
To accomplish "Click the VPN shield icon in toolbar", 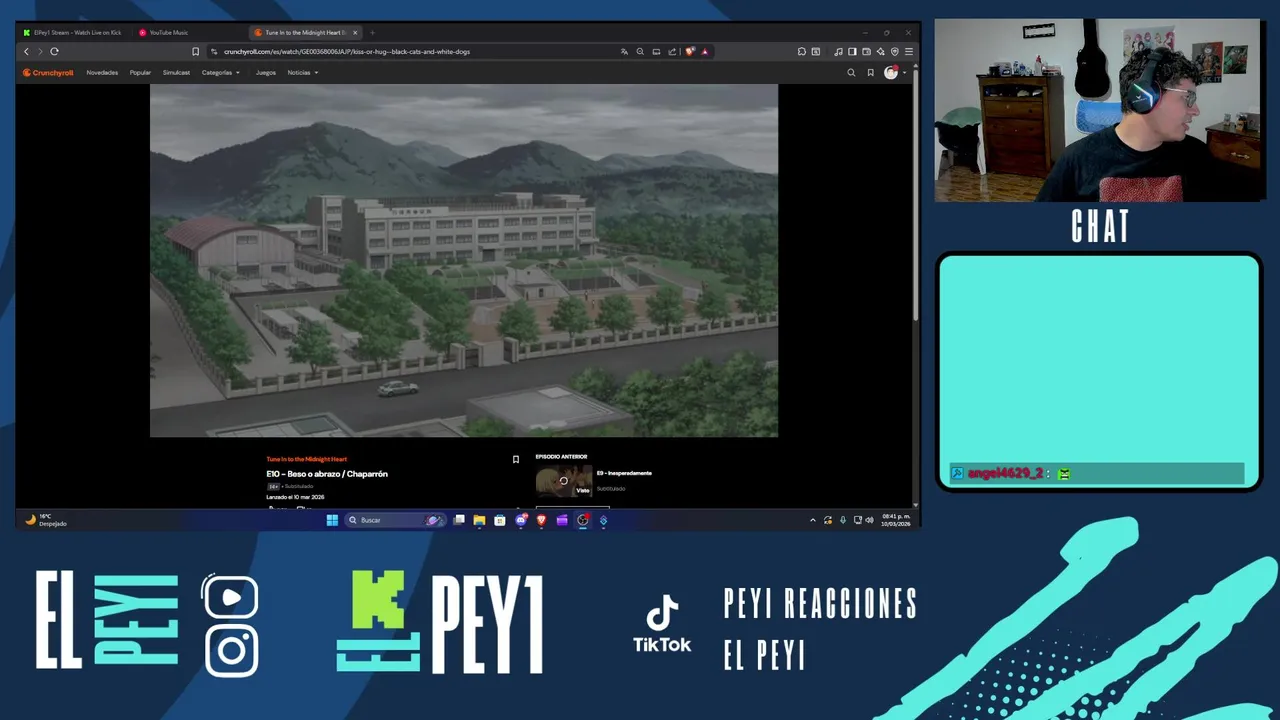I will point(895,51).
